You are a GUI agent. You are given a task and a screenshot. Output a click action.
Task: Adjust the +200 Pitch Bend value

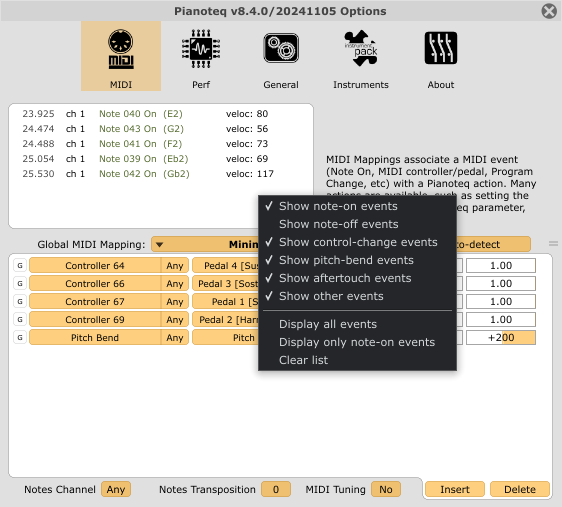[501, 338]
